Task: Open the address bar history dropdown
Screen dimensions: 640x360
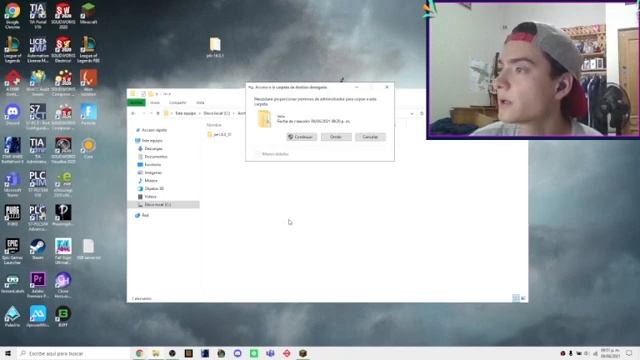Action: click(x=412, y=113)
